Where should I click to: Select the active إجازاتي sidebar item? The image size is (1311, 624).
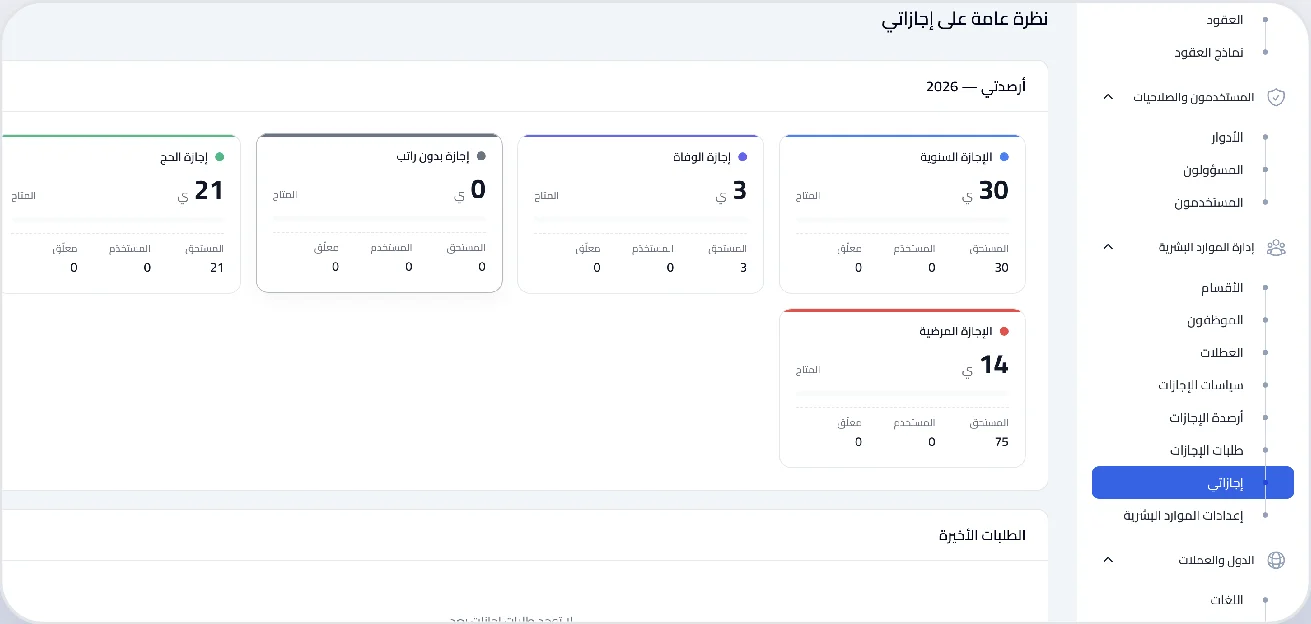click(1193, 482)
